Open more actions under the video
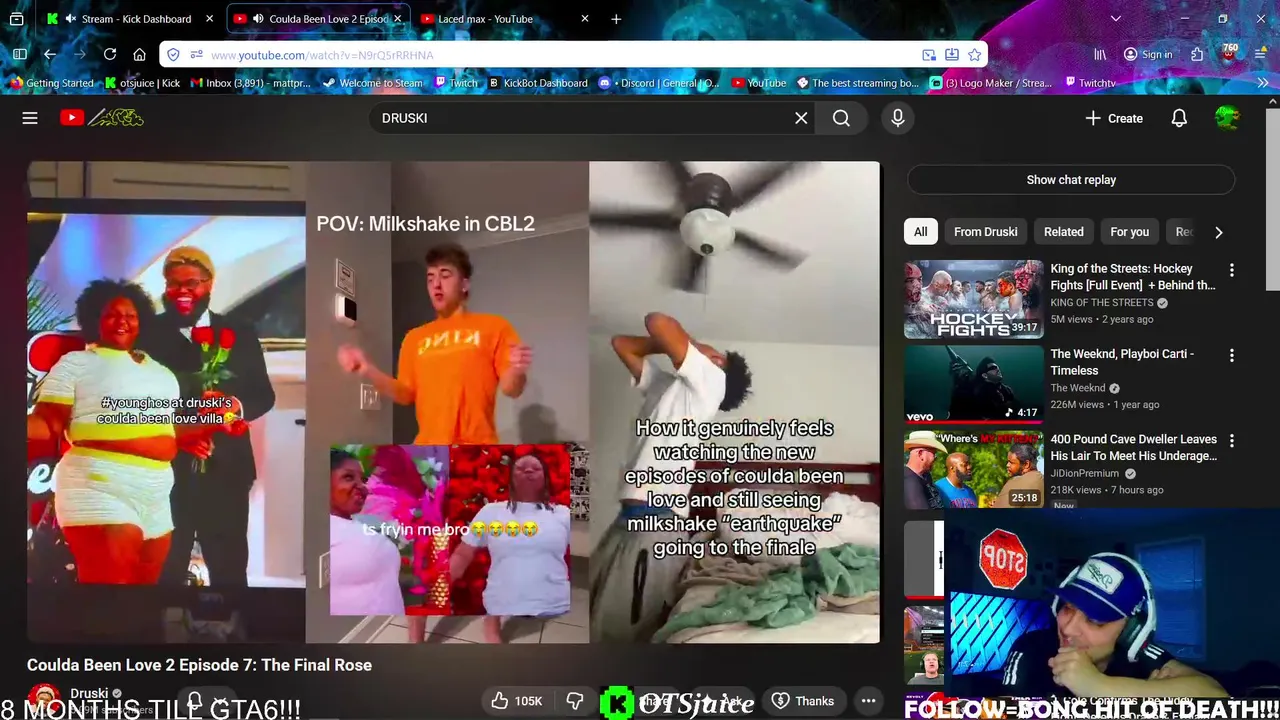Image resolution: width=1280 pixels, height=720 pixels. pyautogui.click(x=869, y=701)
